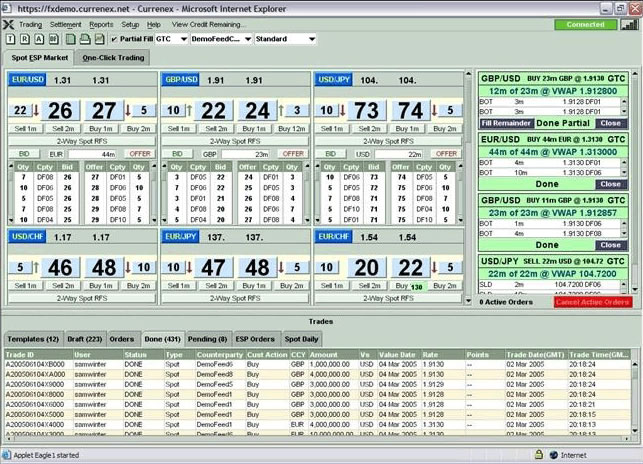Click the USD/JPY bid price tile 73
This screenshot has height=464, width=643.
pyautogui.click(x=367, y=110)
